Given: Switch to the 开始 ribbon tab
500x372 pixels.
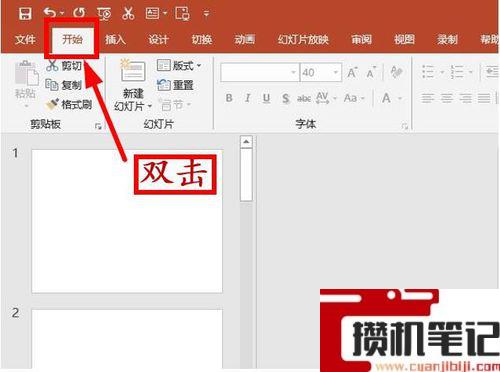Looking at the screenshot, I should point(72,39).
